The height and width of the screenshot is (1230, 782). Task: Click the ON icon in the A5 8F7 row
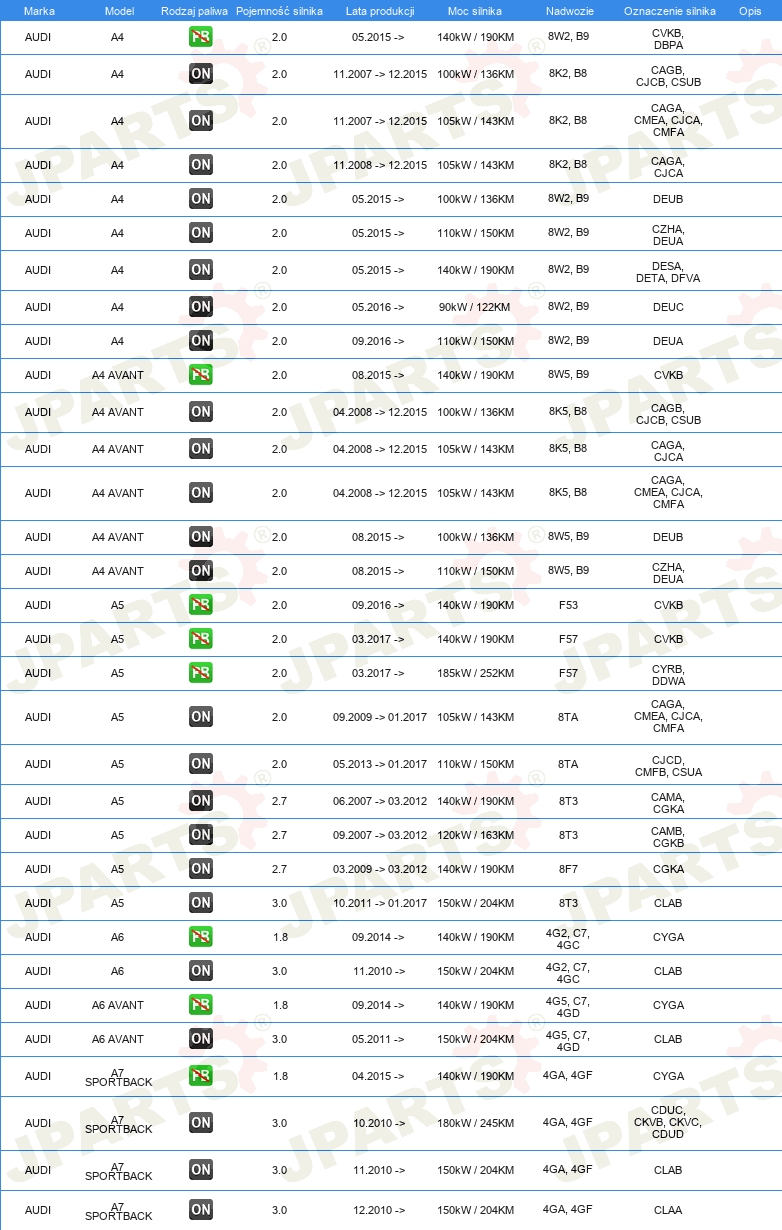[x=201, y=869]
